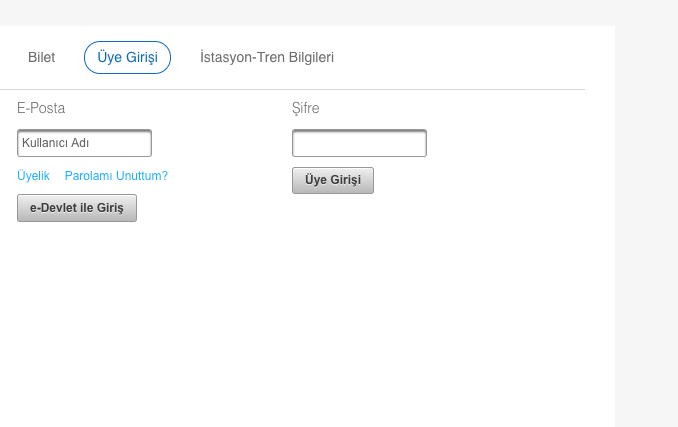
Task: Switch to İstasyon-Tren Bilgileri tab
Action: pos(267,58)
